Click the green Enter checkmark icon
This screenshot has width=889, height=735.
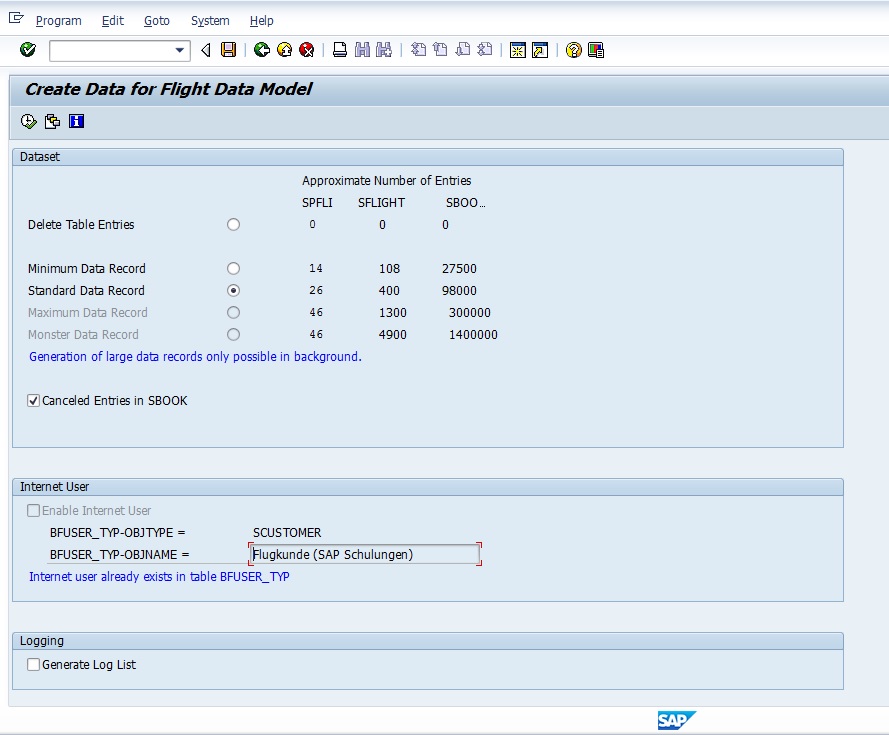tap(28, 50)
